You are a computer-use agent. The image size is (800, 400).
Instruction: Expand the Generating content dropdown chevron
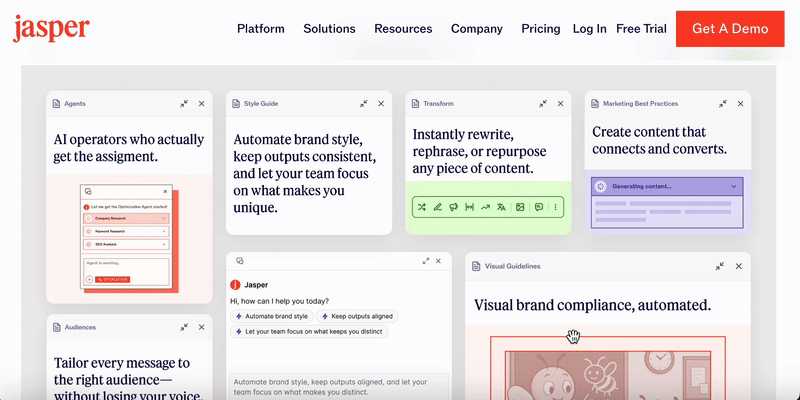pos(734,187)
